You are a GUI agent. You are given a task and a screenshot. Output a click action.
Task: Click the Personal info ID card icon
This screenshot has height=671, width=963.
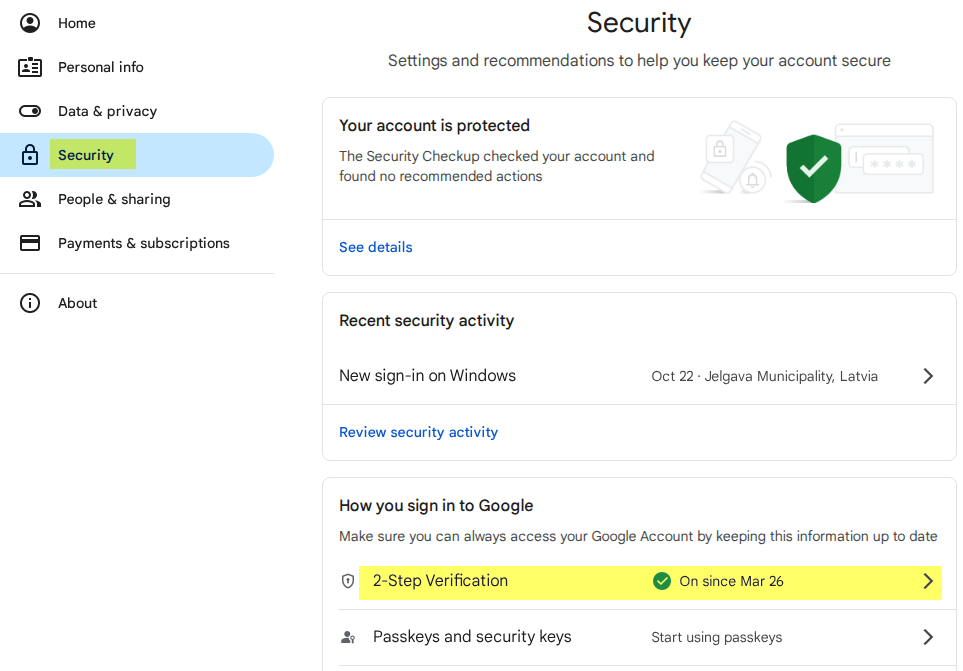tap(30, 67)
